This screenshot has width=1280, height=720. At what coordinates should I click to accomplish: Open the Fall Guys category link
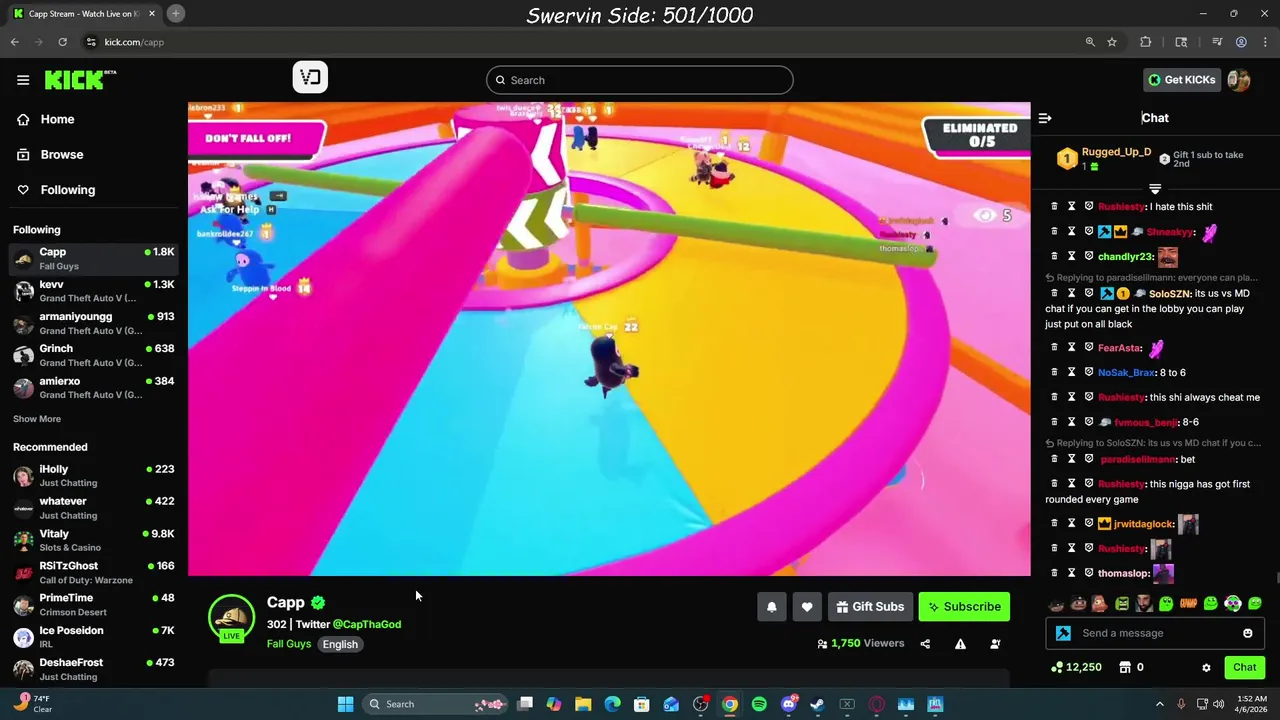click(289, 644)
